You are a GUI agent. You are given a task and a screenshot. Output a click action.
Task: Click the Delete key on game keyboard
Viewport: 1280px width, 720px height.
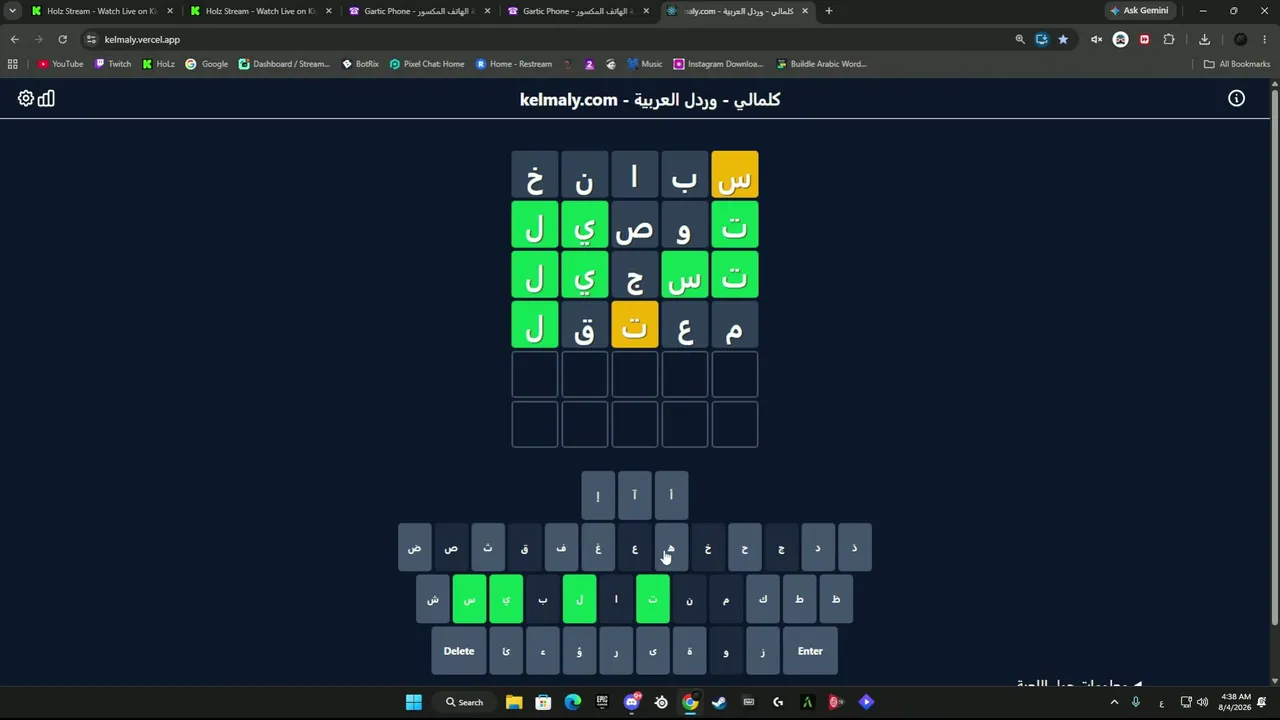459,651
